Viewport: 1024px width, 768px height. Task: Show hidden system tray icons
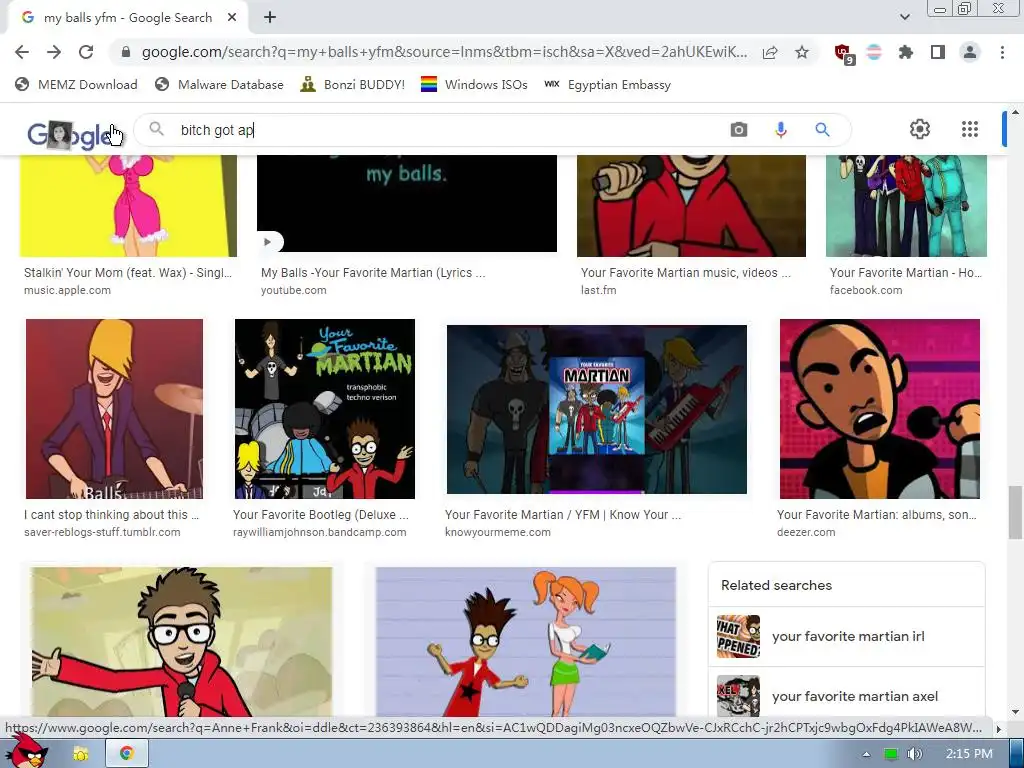[867, 754]
